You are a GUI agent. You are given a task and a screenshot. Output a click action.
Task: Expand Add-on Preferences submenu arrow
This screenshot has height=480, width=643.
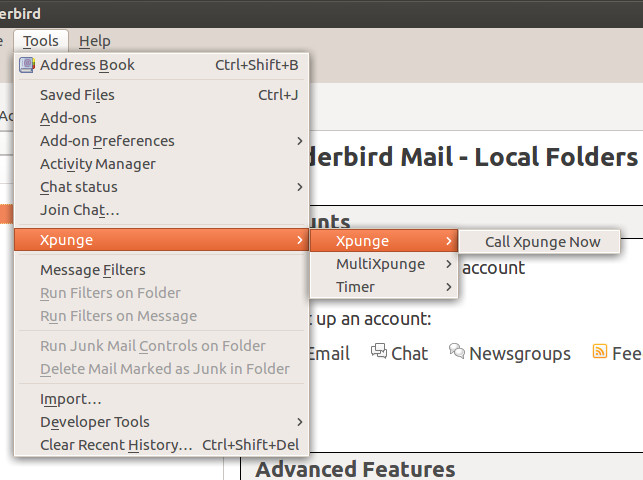coord(300,141)
